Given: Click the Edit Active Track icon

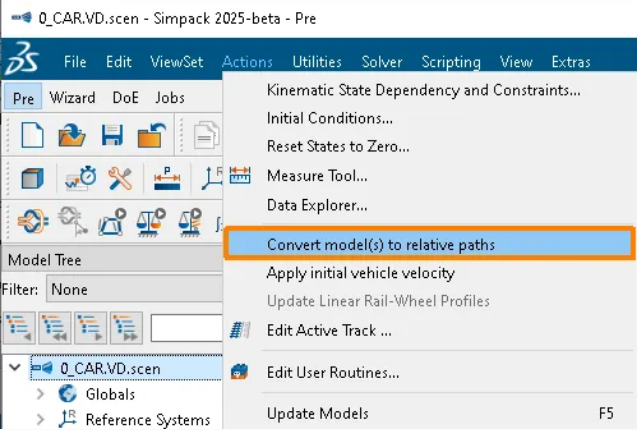Looking at the screenshot, I should 240,330.
